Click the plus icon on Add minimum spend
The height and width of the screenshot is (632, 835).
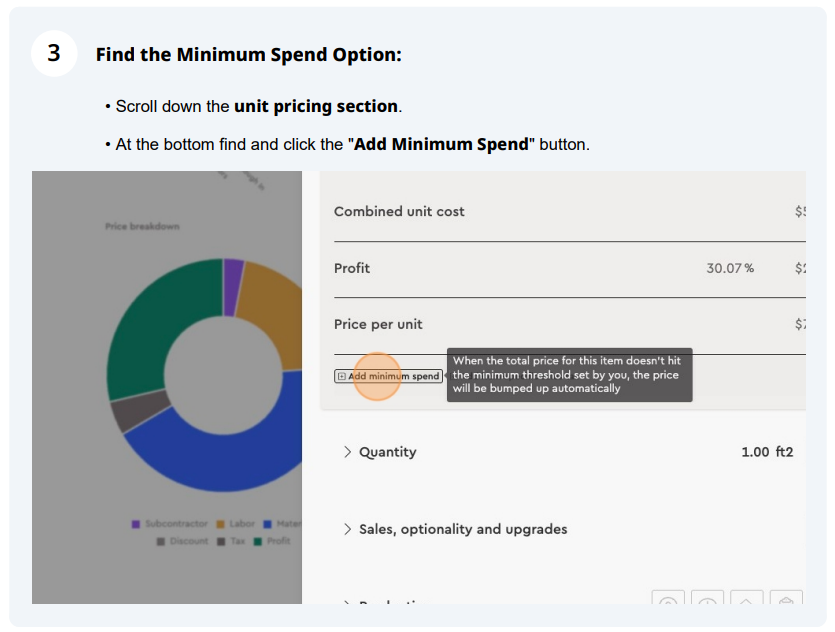tap(341, 377)
